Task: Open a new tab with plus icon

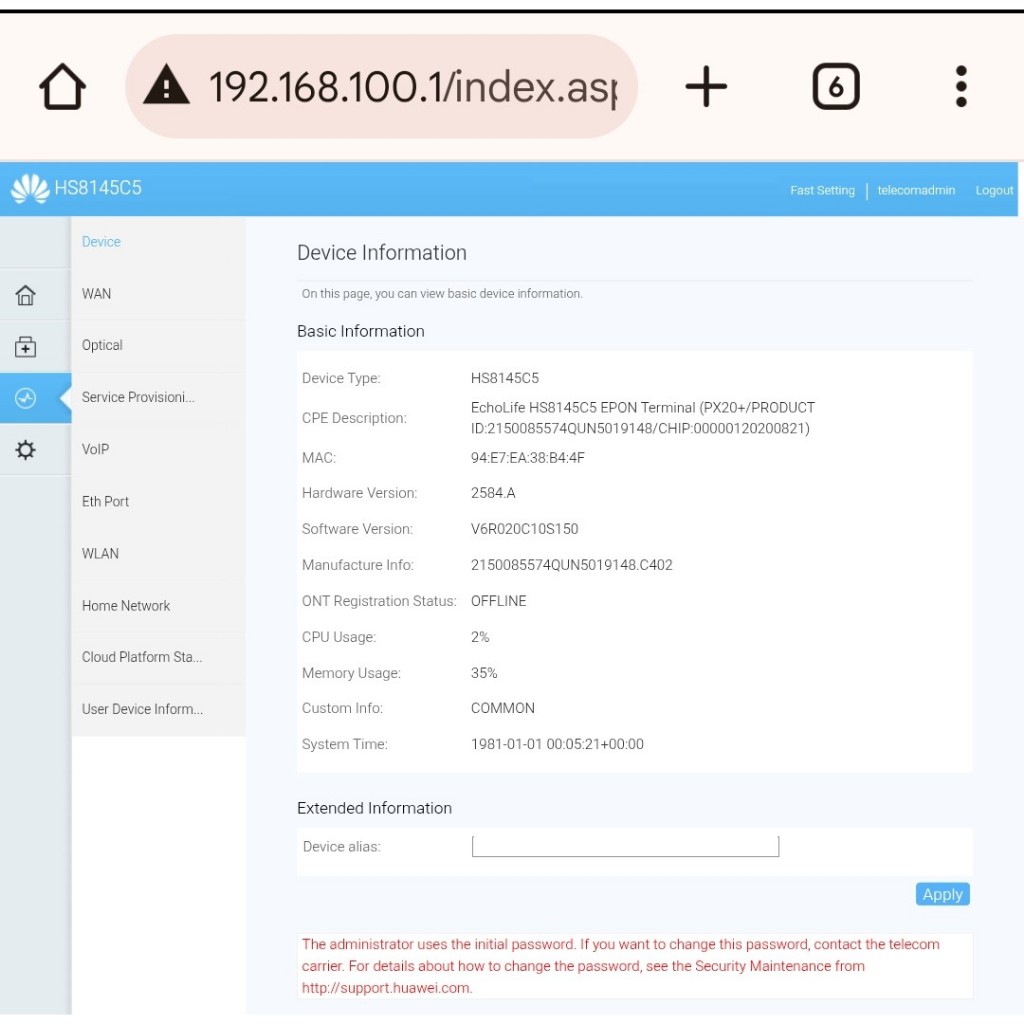Action: coord(706,88)
